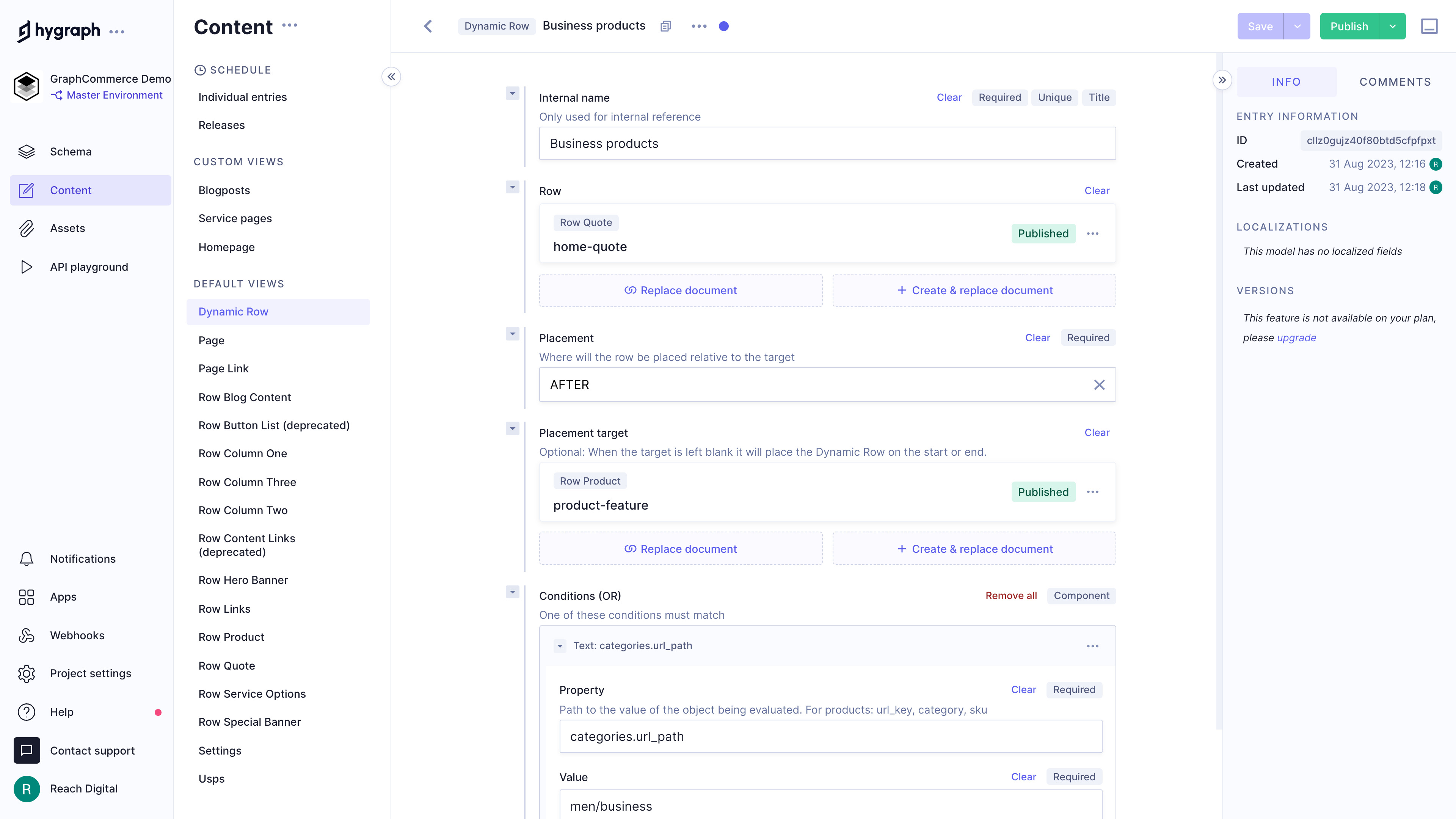Click the blue status dot in header

(723, 26)
